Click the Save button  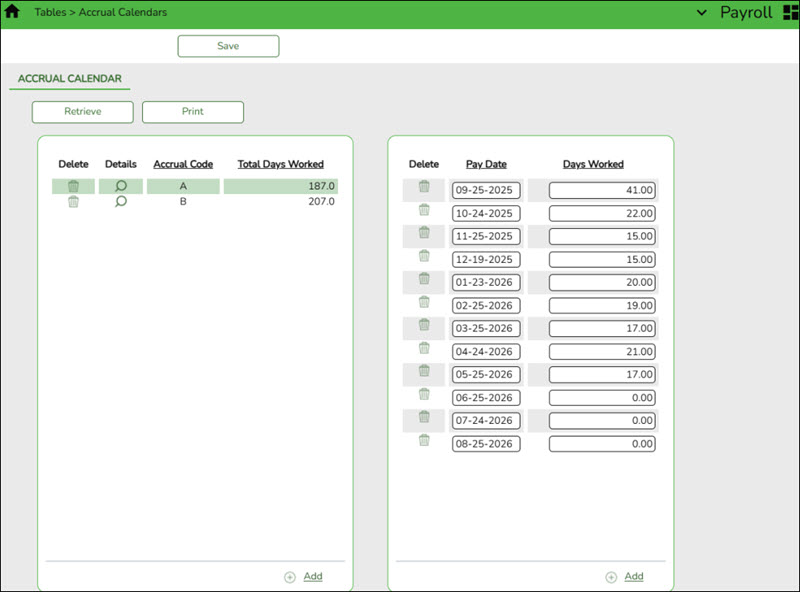click(x=227, y=45)
